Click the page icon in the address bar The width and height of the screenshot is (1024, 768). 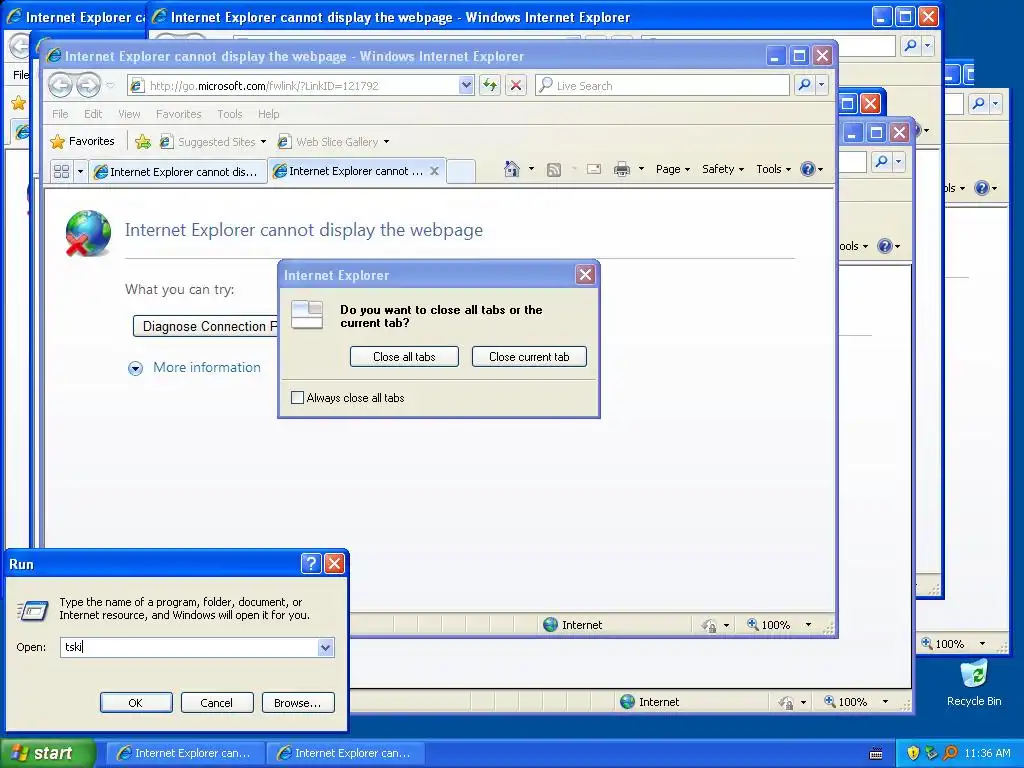click(136, 86)
